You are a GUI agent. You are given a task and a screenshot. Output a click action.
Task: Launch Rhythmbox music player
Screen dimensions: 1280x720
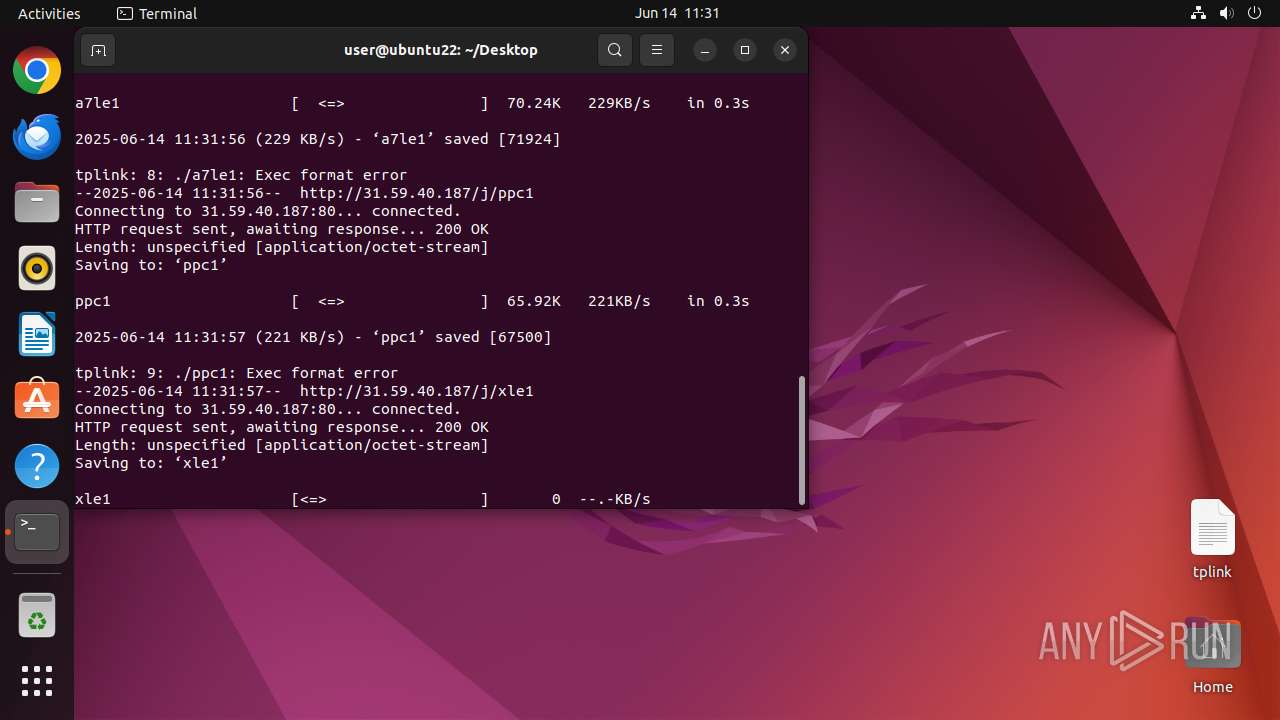point(37,268)
